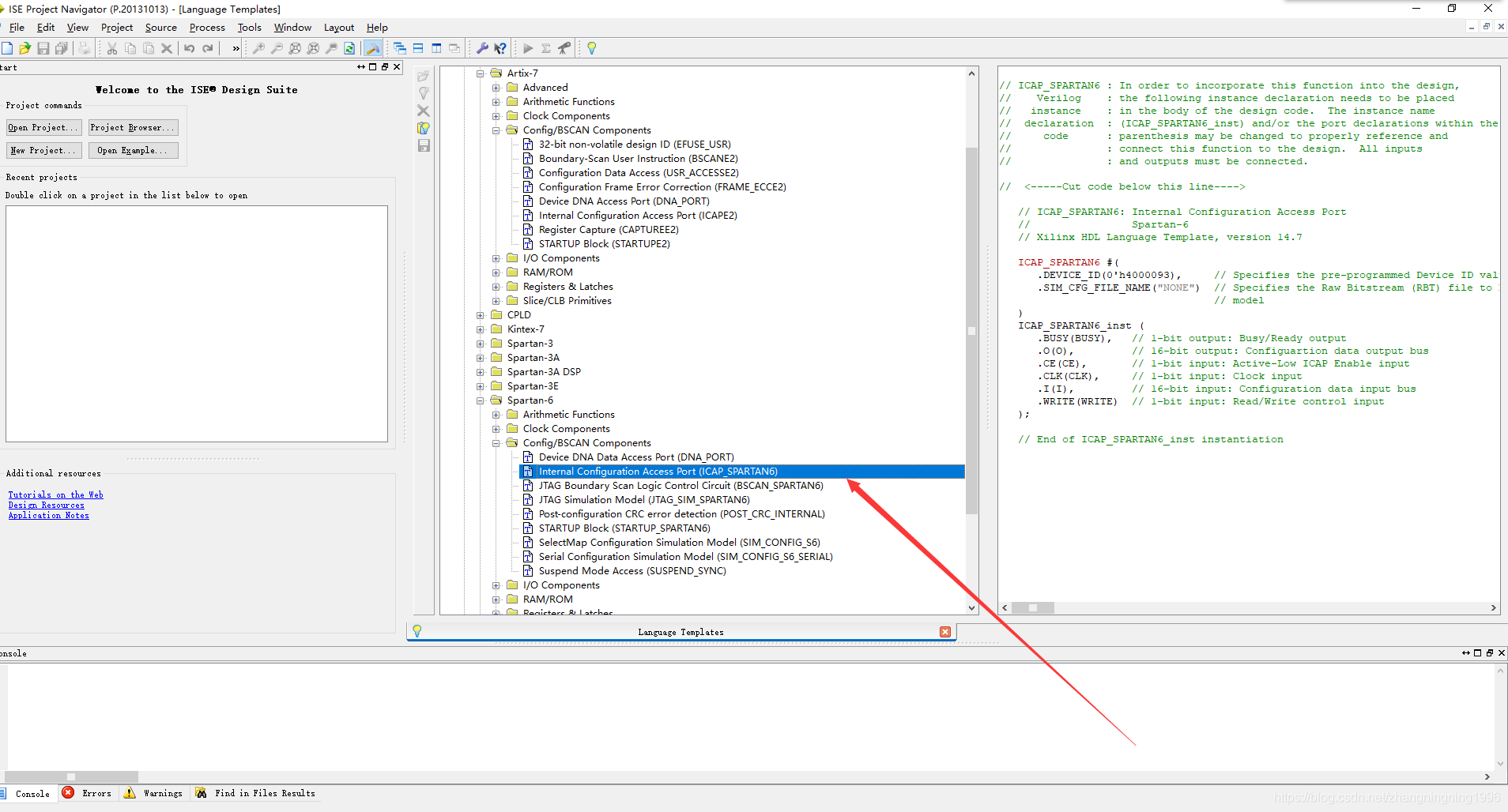The height and width of the screenshot is (812, 1508).
Task: Click the Copy toolbar icon
Action: tap(130, 48)
